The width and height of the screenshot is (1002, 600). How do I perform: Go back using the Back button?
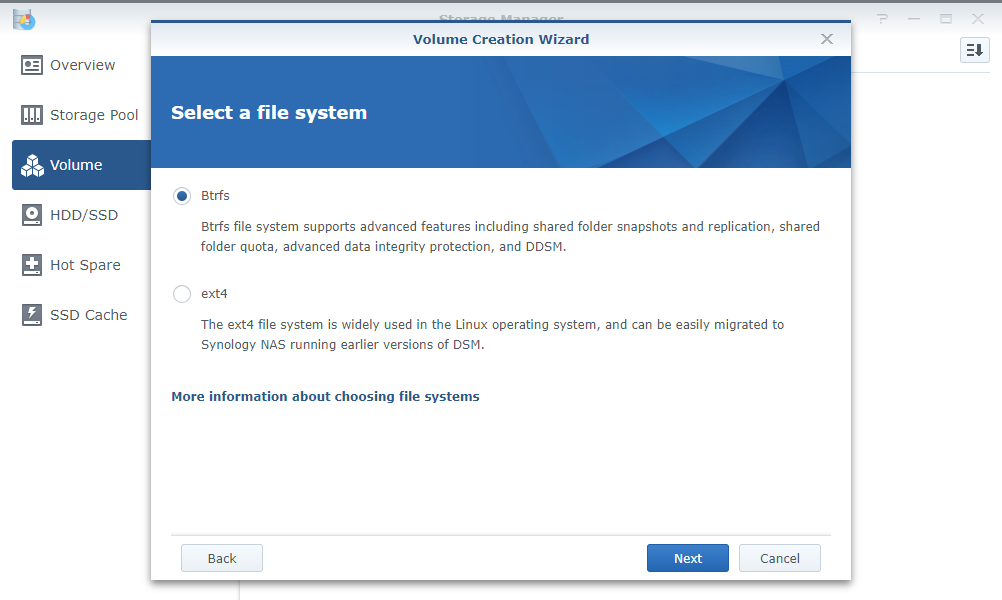pyautogui.click(x=222, y=558)
